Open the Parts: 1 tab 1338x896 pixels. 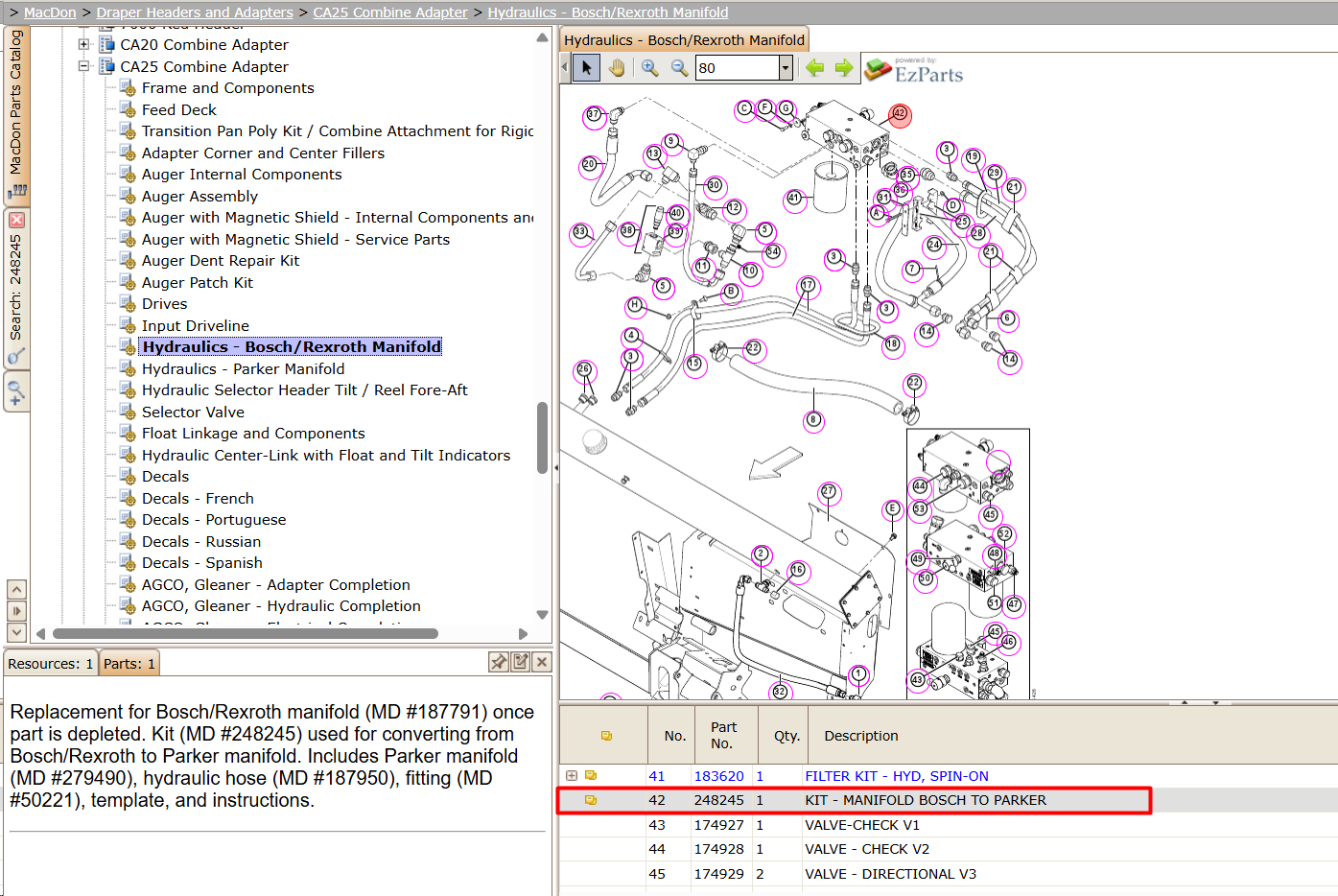click(x=129, y=664)
